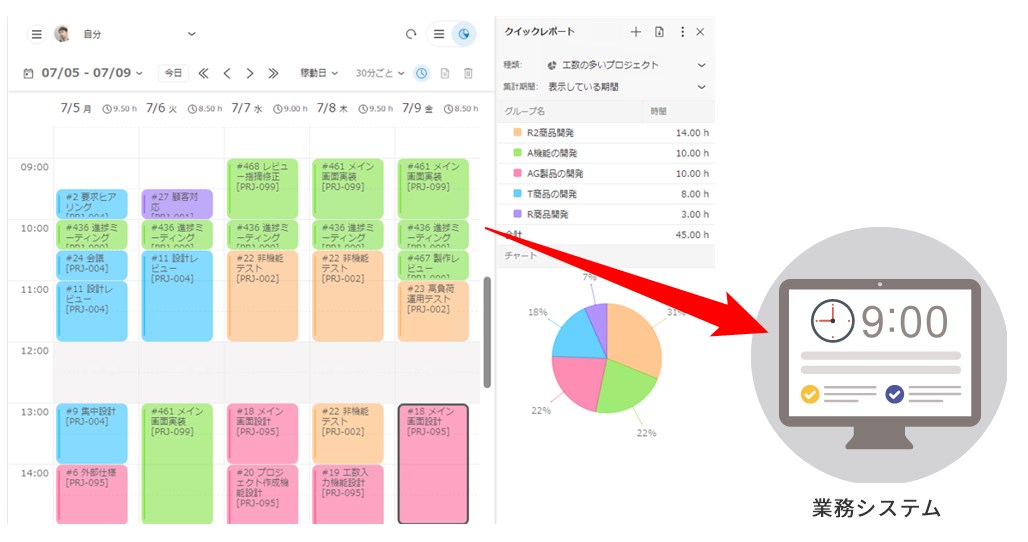The height and width of the screenshot is (542, 1028).
Task: Click the 今日 button
Action: 173,73
